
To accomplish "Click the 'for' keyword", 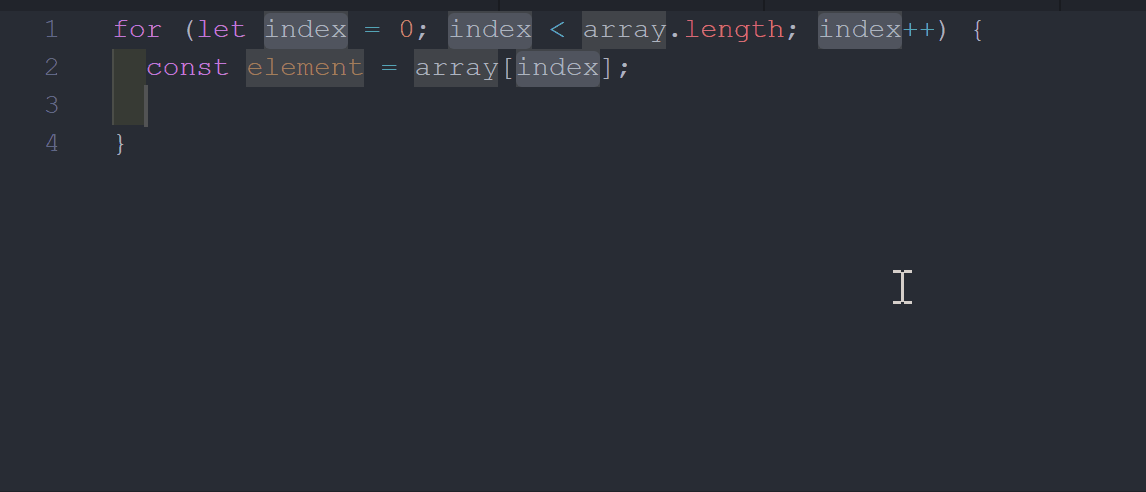I will (138, 30).
